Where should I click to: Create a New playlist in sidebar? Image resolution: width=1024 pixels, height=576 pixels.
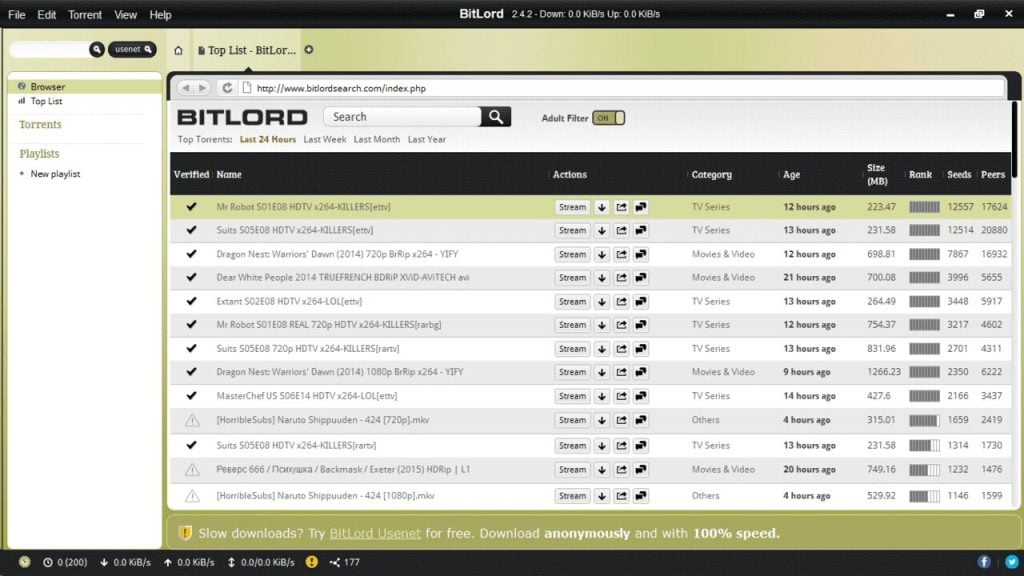click(55, 174)
